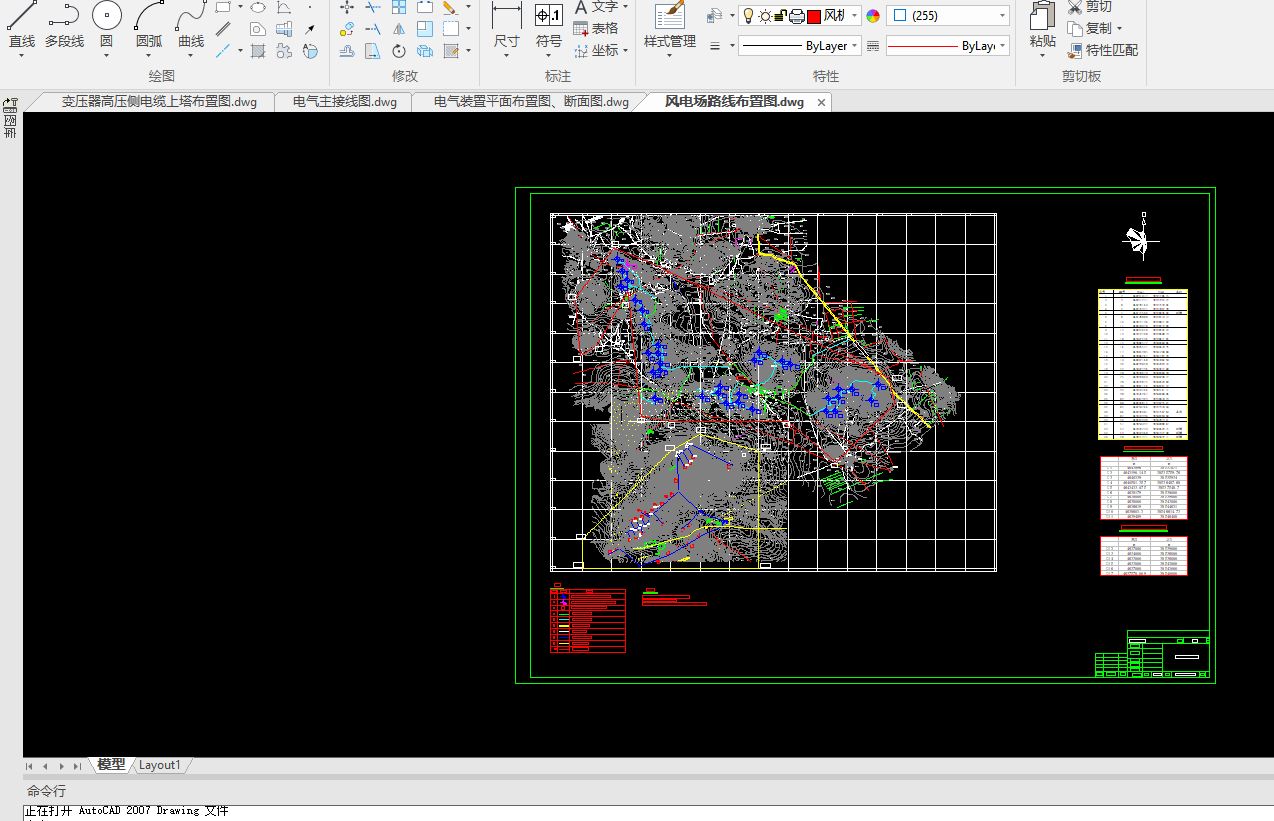The image size is (1274, 821).
Task: Toggle the layer lock padlock icon
Action: [x=780, y=16]
